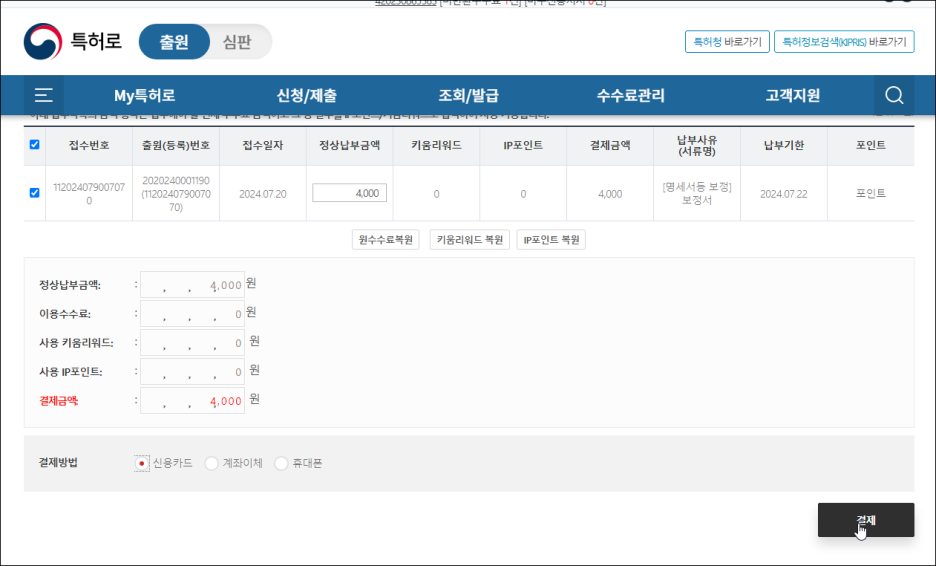Click the red 결제금액 amount field
The height and width of the screenshot is (566, 936).
coord(192,401)
